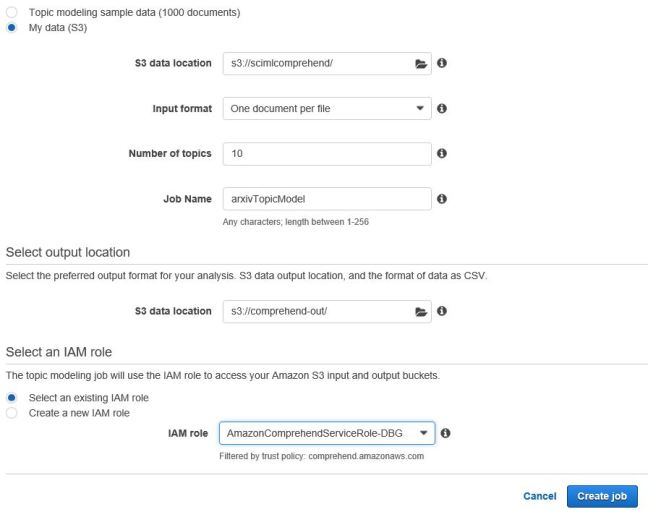
Task: Click info icon beside input S3 data location
Action: coord(442,63)
